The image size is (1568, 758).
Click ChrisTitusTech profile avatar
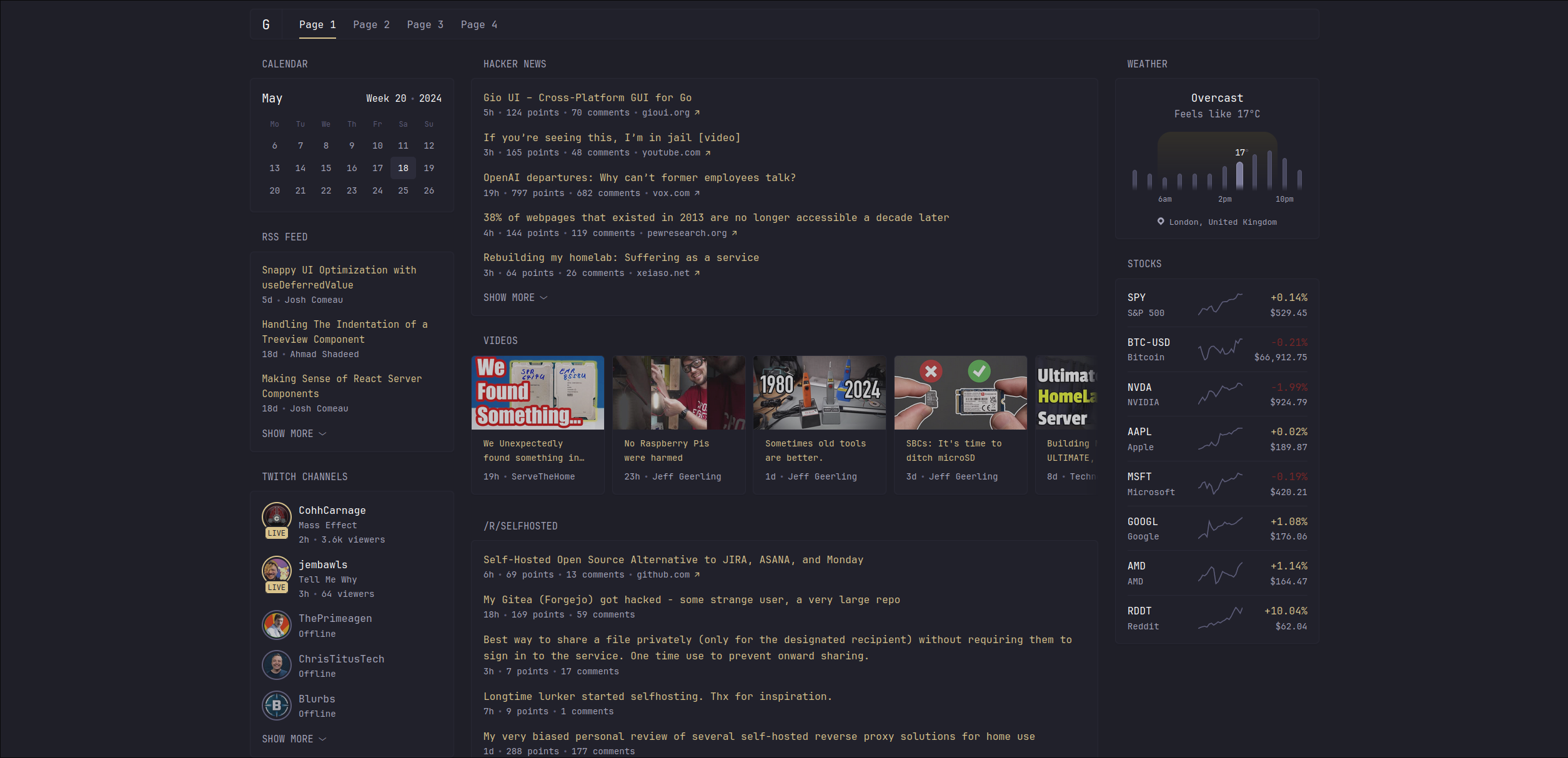(x=276, y=665)
